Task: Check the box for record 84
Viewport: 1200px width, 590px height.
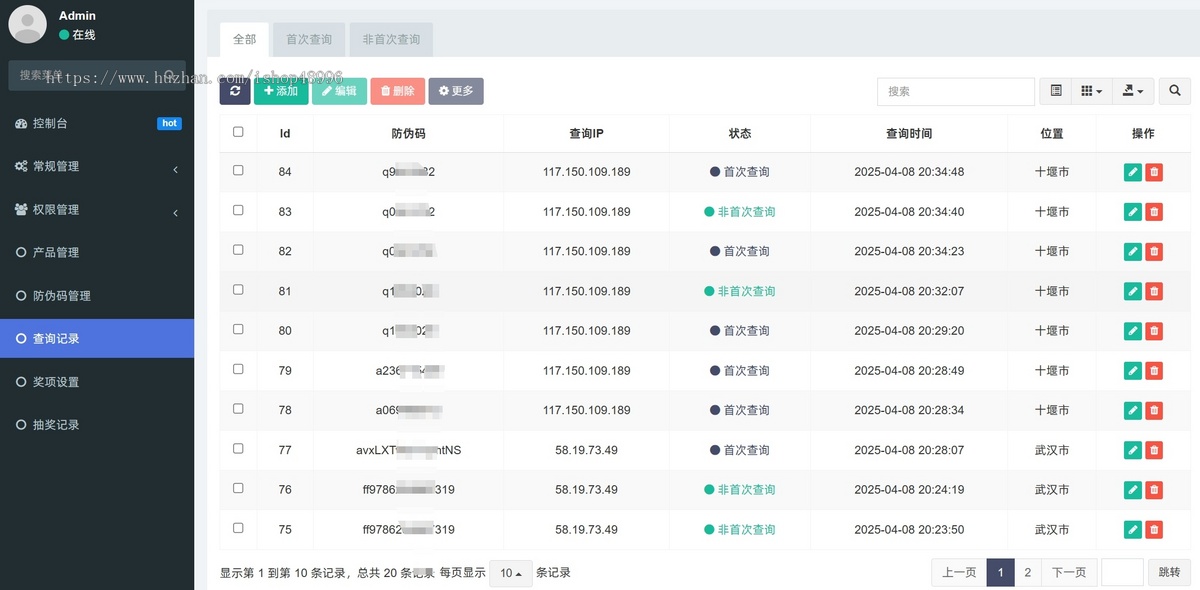Action: click(238, 170)
